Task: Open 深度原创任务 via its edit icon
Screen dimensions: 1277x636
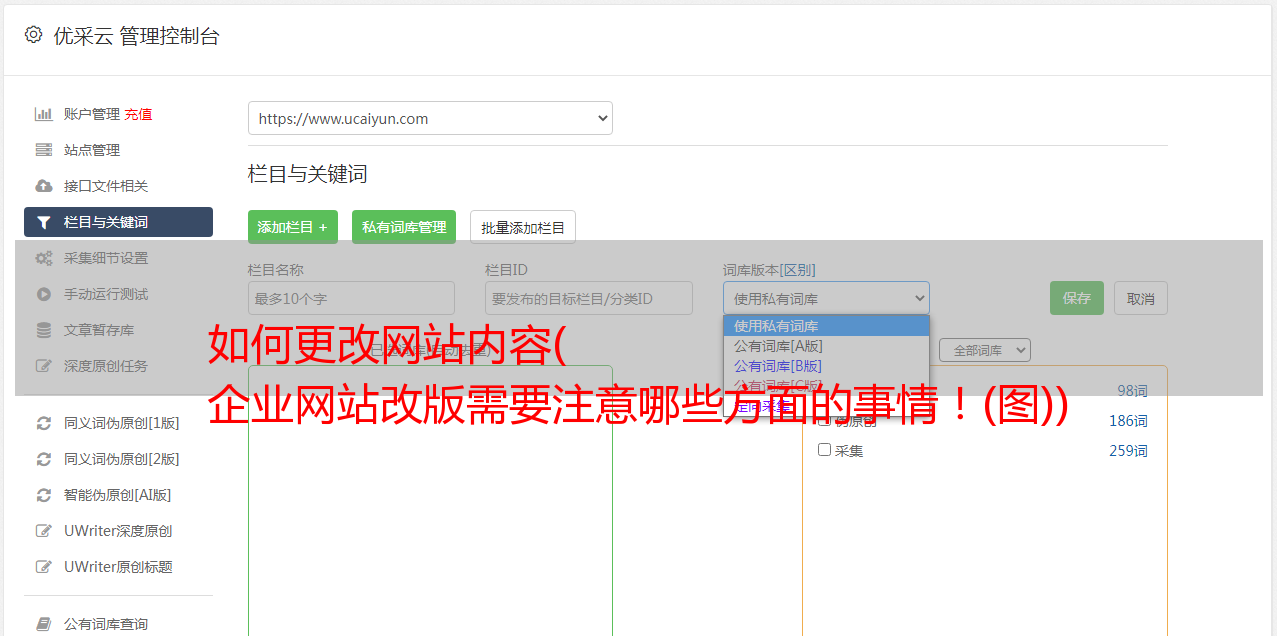Action: click(x=44, y=366)
